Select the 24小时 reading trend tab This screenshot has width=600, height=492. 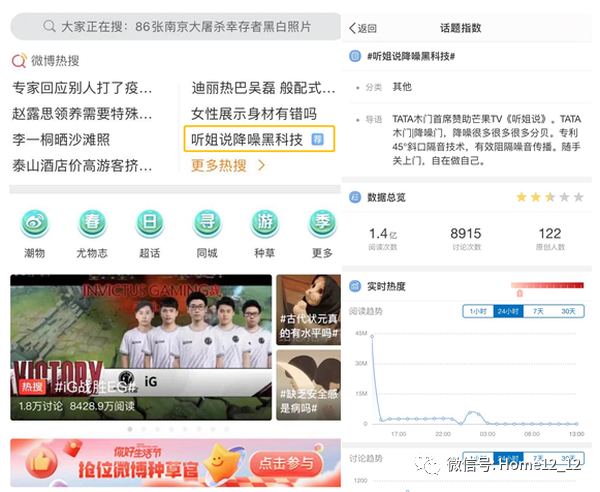tap(508, 311)
